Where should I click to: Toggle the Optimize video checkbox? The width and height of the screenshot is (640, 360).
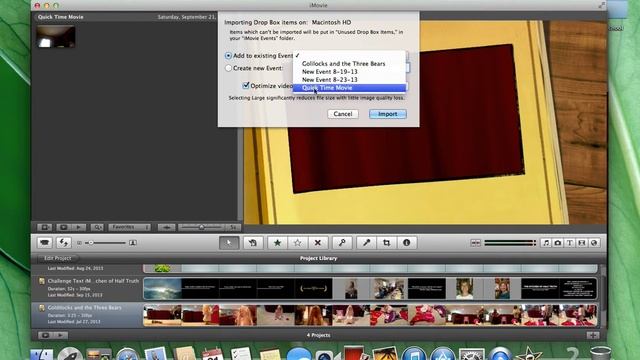coord(246,85)
